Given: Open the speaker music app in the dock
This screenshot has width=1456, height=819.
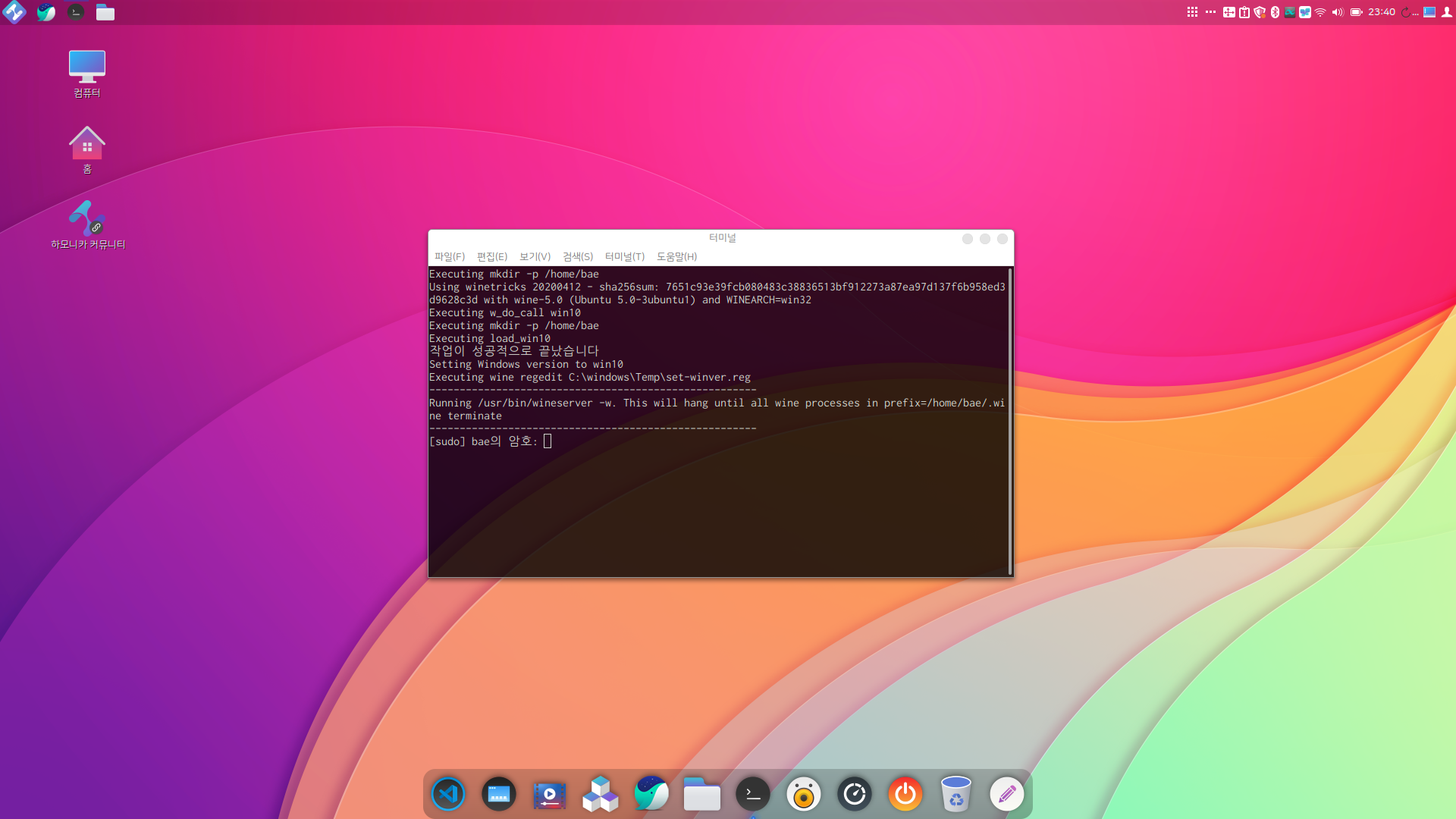Looking at the screenshot, I should 804,794.
